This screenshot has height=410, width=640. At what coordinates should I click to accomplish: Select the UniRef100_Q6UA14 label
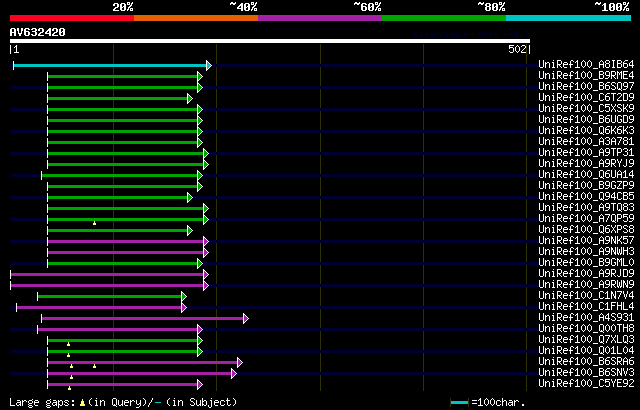click(x=586, y=175)
